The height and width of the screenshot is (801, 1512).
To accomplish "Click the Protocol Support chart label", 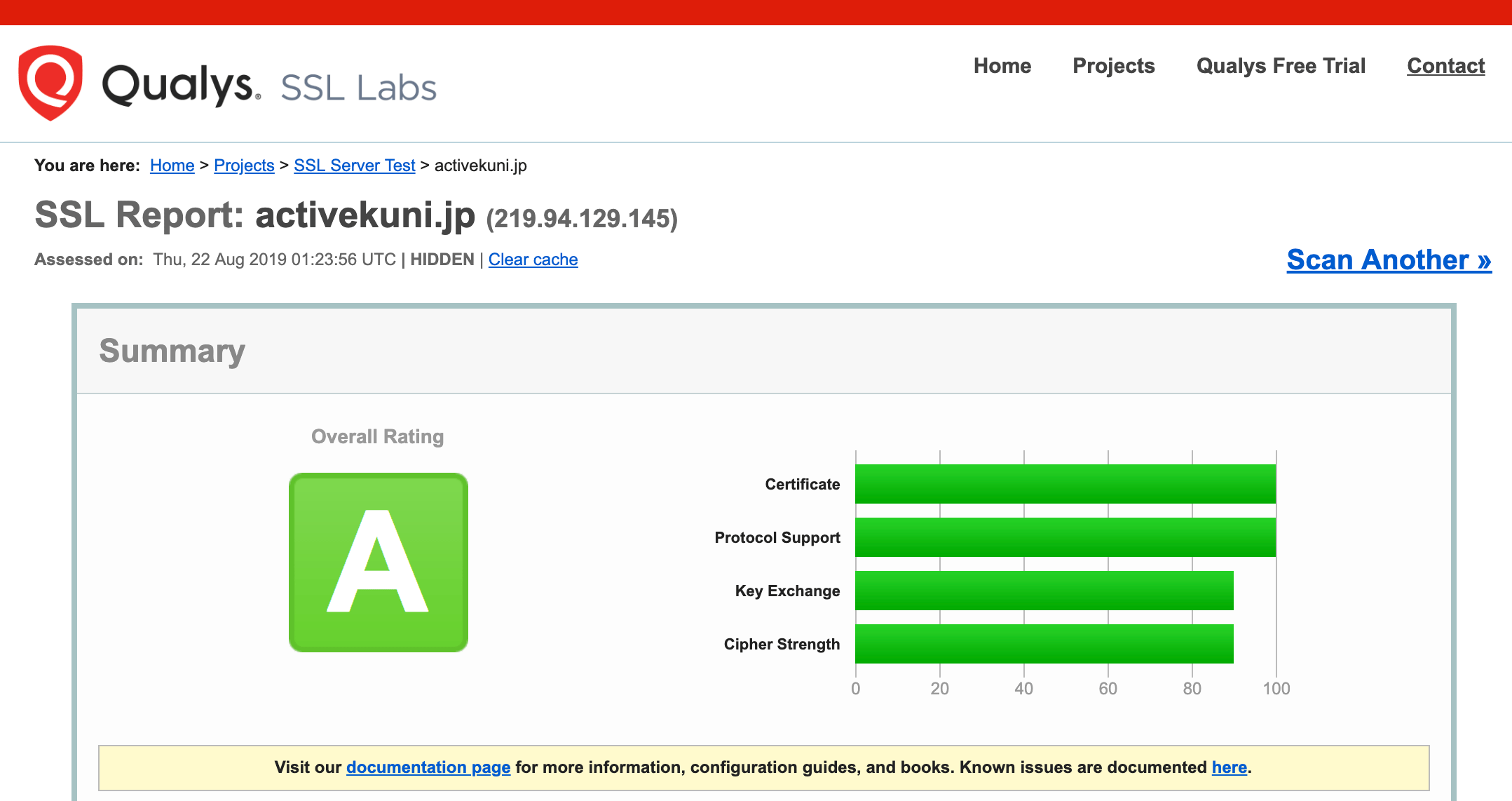I will [777, 537].
